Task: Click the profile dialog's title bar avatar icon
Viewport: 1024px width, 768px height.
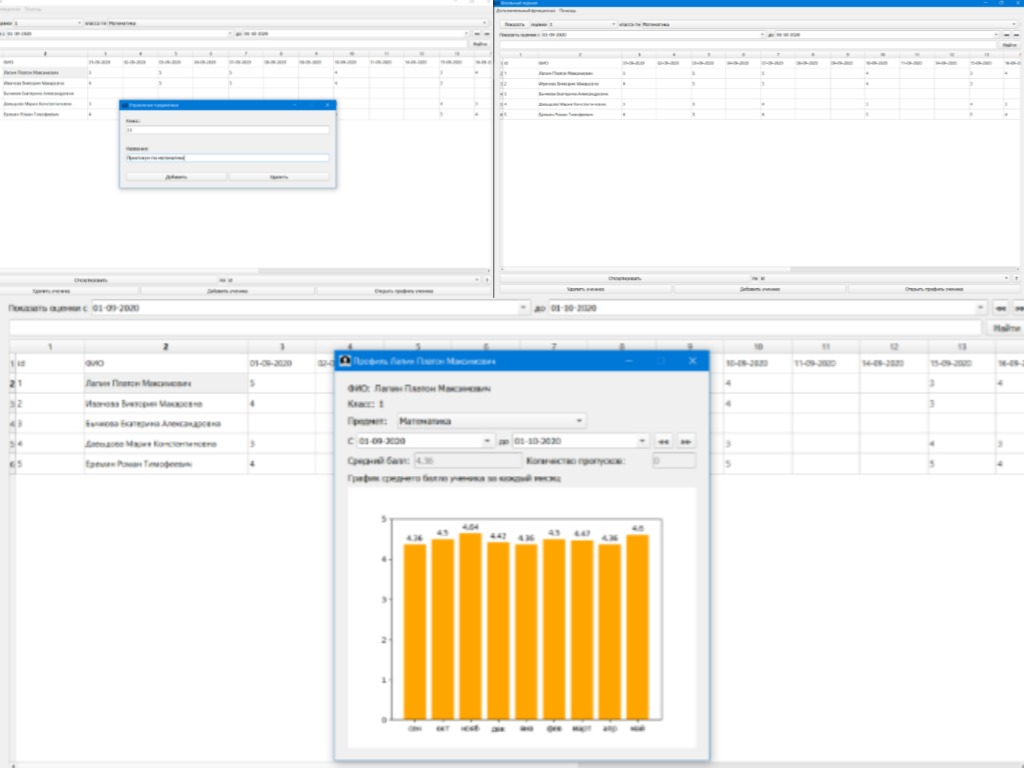Action: point(345,360)
